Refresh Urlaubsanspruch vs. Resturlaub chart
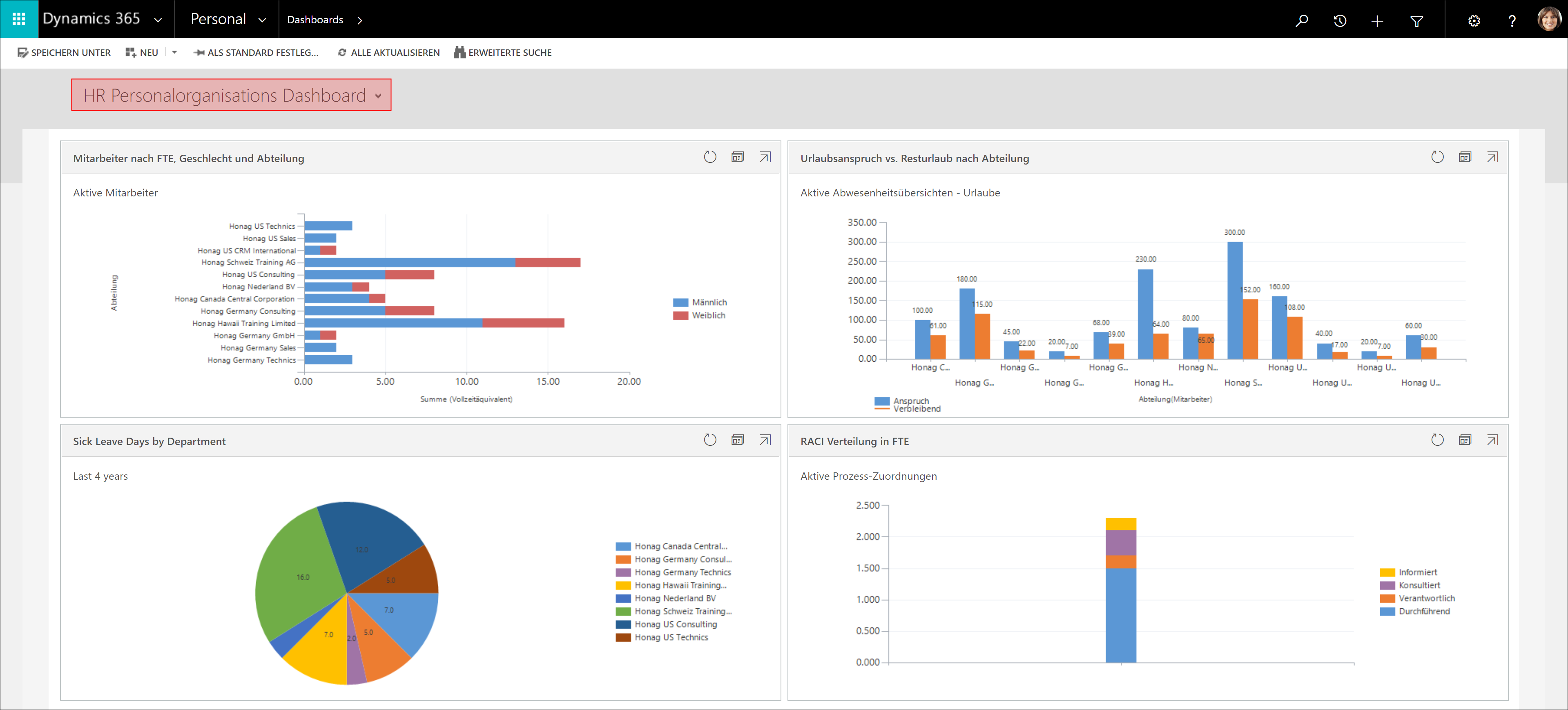Image resolution: width=1568 pixels, height=710 pixels. coord(1437,157)
